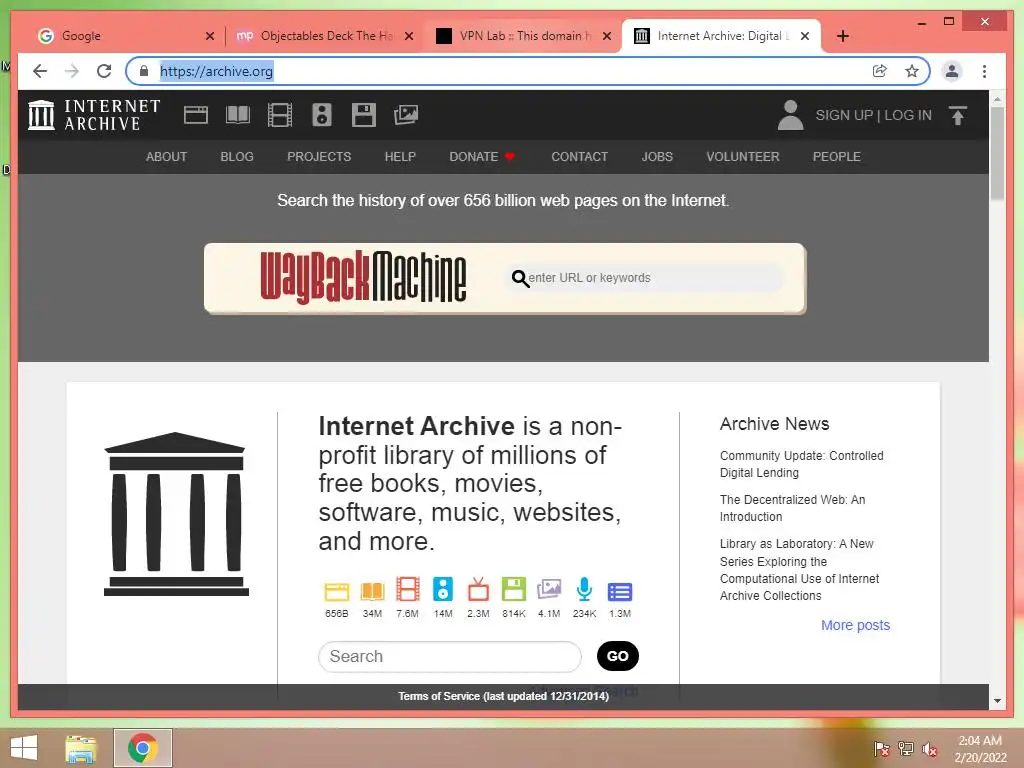Click the Upload arrow icon
Screen dimensions: 1024x768
957,116
